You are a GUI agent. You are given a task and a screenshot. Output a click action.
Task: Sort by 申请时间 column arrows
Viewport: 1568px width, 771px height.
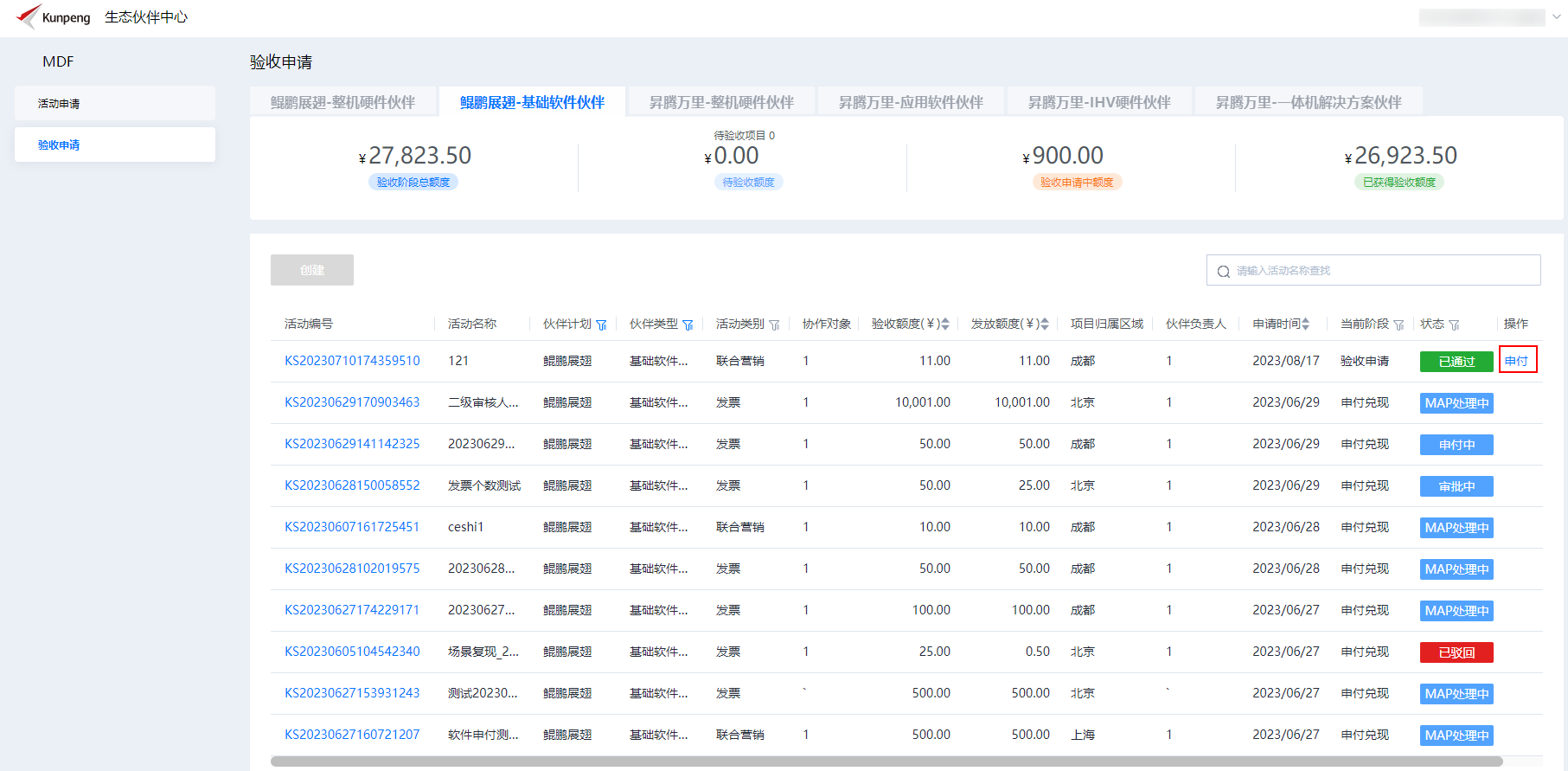1306,324
